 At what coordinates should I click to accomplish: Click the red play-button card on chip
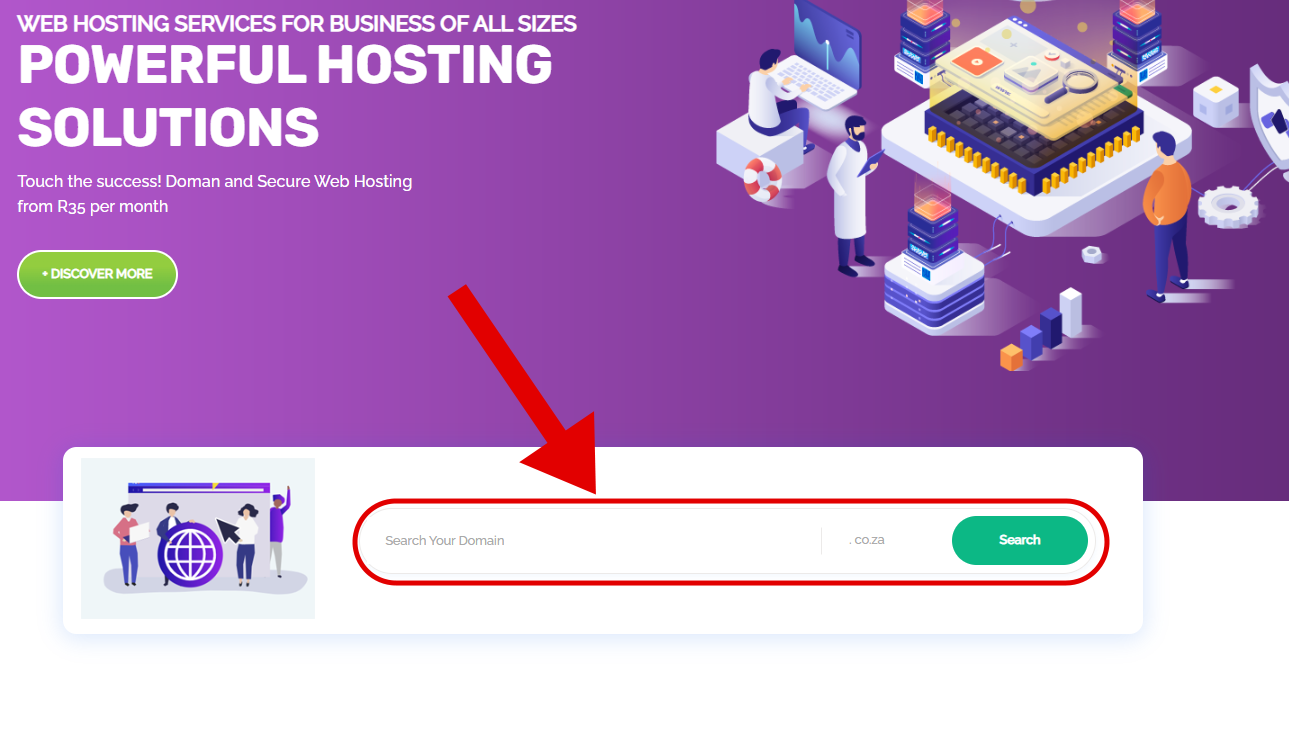click(x=969, y=64)
